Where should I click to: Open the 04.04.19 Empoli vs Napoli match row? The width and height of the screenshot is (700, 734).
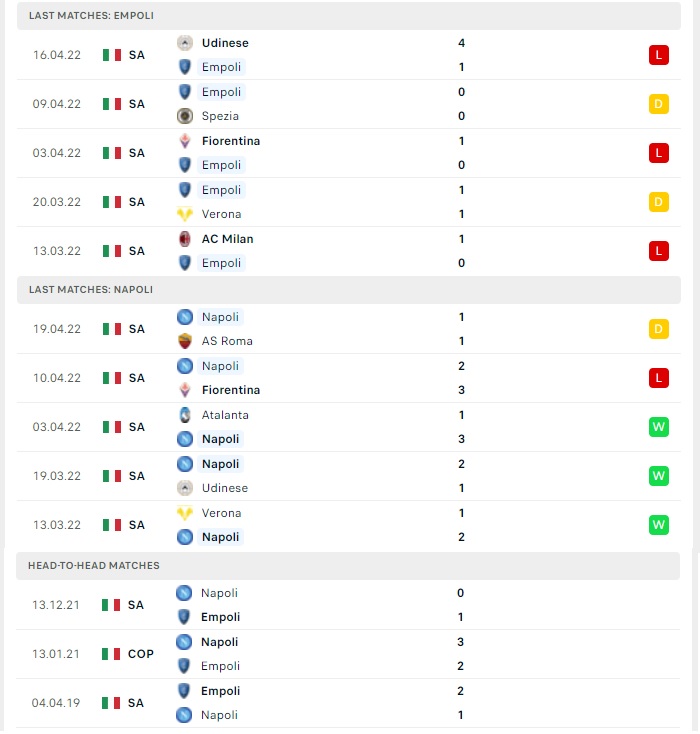click(348, 703)
